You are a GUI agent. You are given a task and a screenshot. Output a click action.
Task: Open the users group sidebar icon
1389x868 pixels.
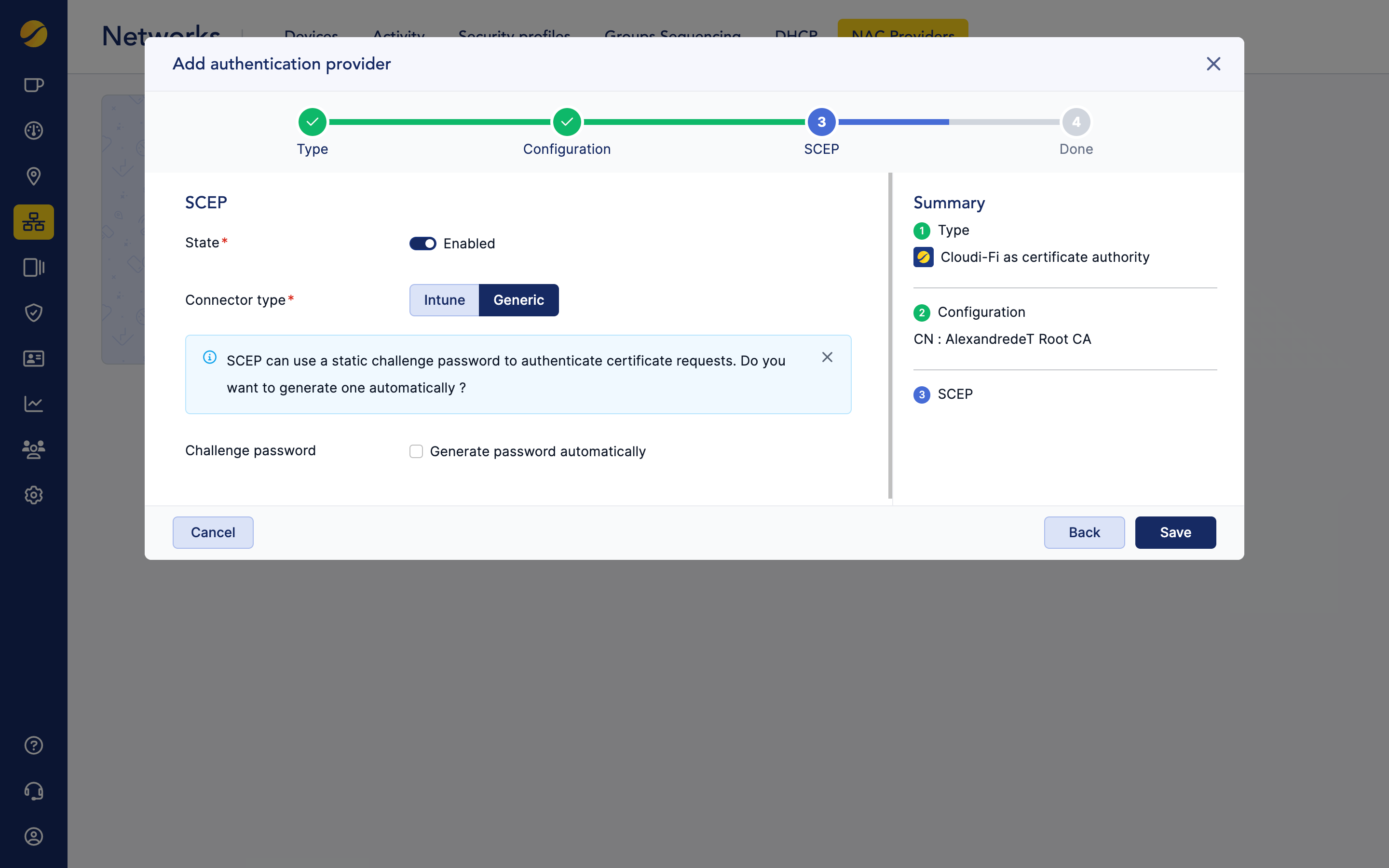(33, 449)
